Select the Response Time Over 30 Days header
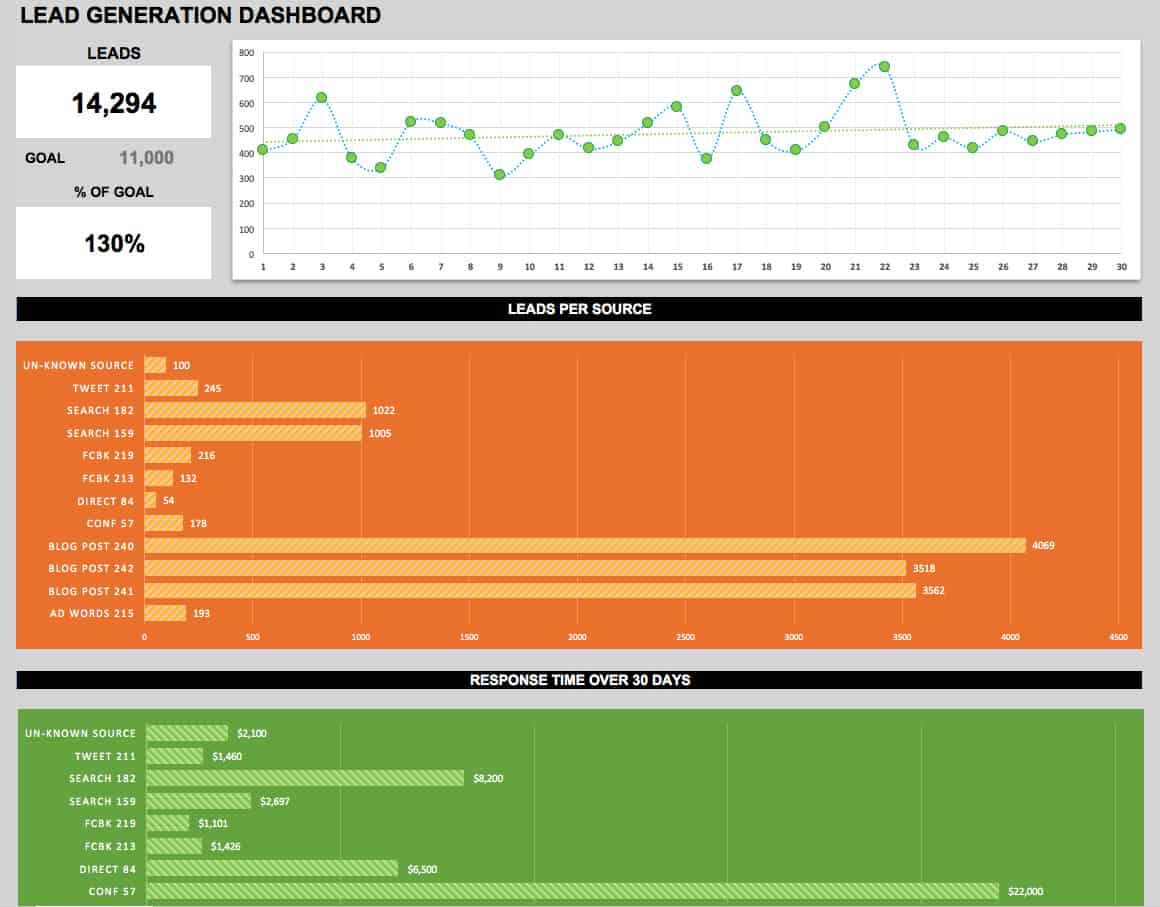 (x=579, y=680)
